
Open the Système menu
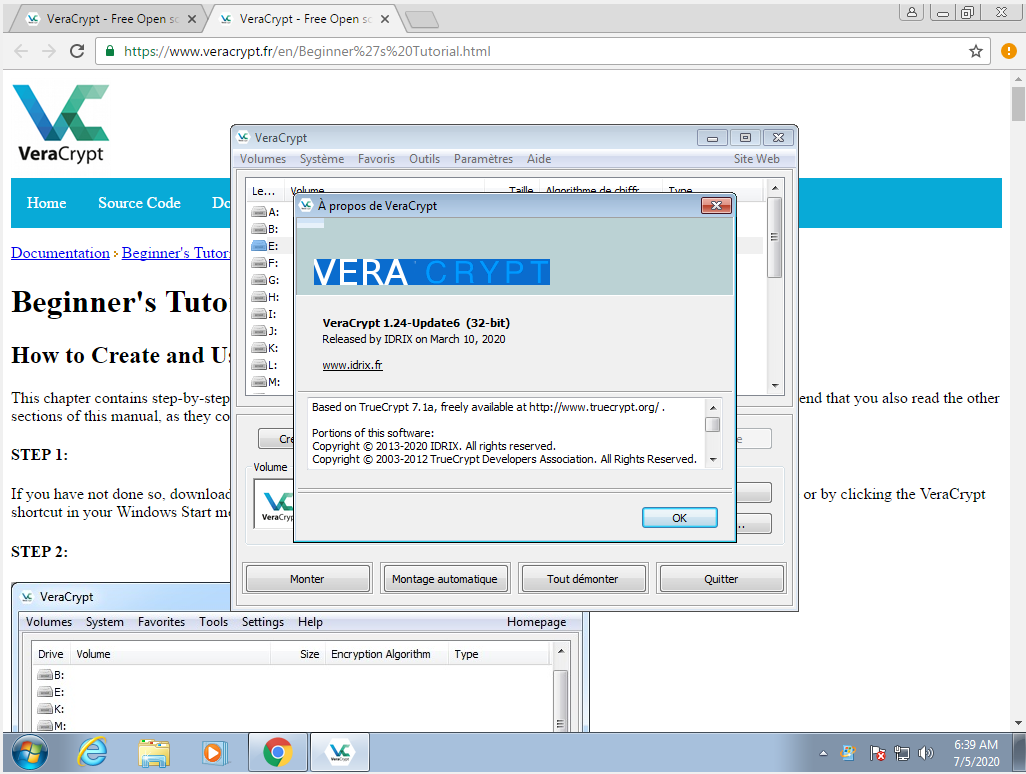point(322,159)
